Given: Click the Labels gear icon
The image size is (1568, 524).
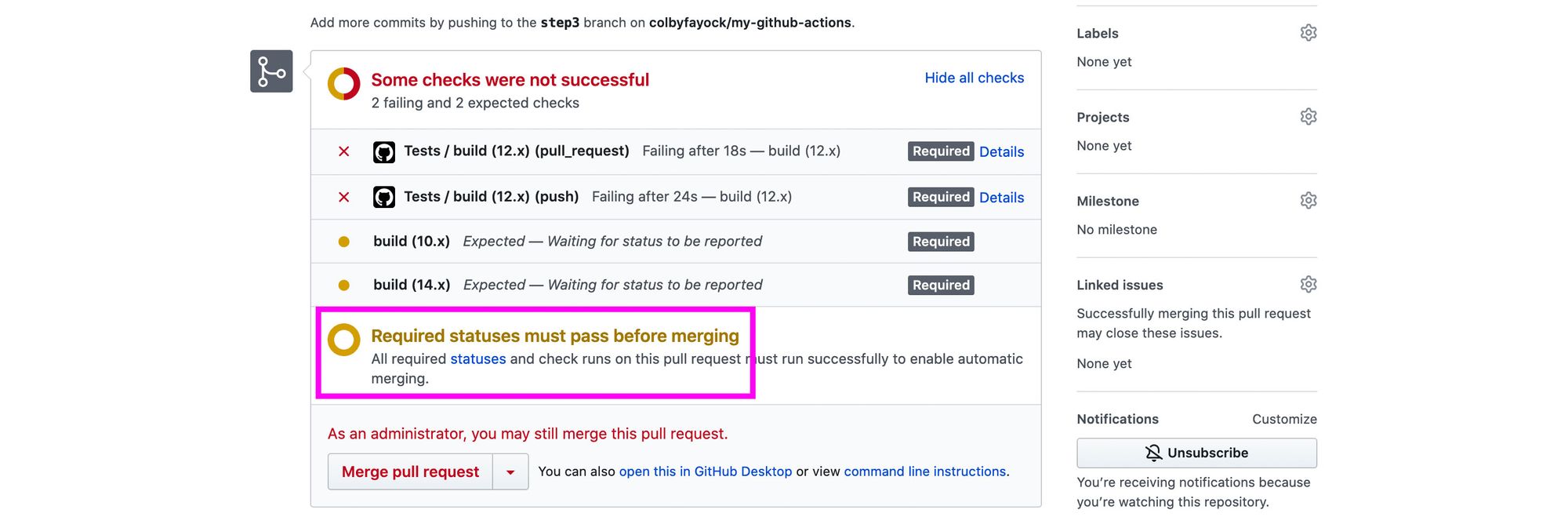Looking at the screenshot, I should coord(1308,33).
